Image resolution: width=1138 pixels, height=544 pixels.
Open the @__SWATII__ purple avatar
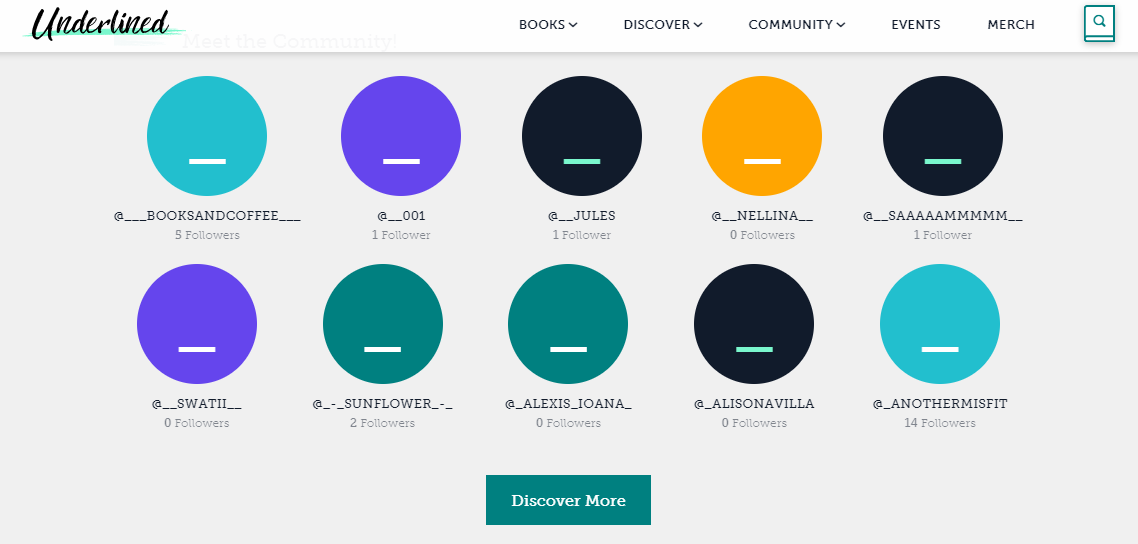tap(197, 323)
